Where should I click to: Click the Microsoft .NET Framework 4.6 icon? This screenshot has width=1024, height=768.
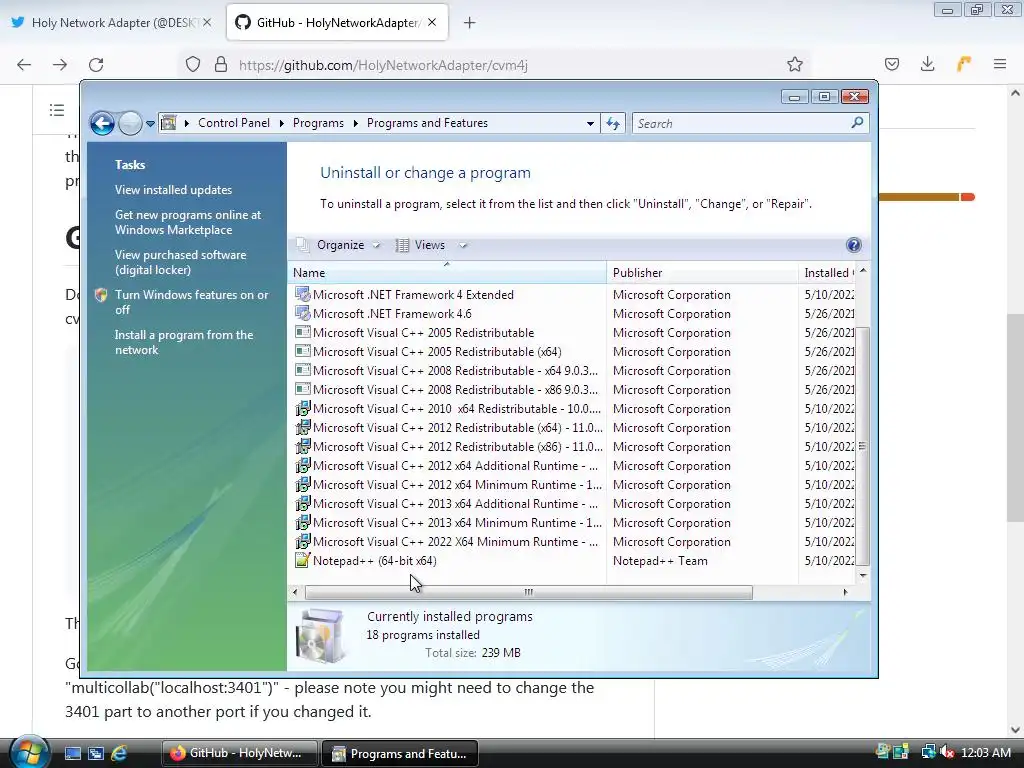point(302,313)
